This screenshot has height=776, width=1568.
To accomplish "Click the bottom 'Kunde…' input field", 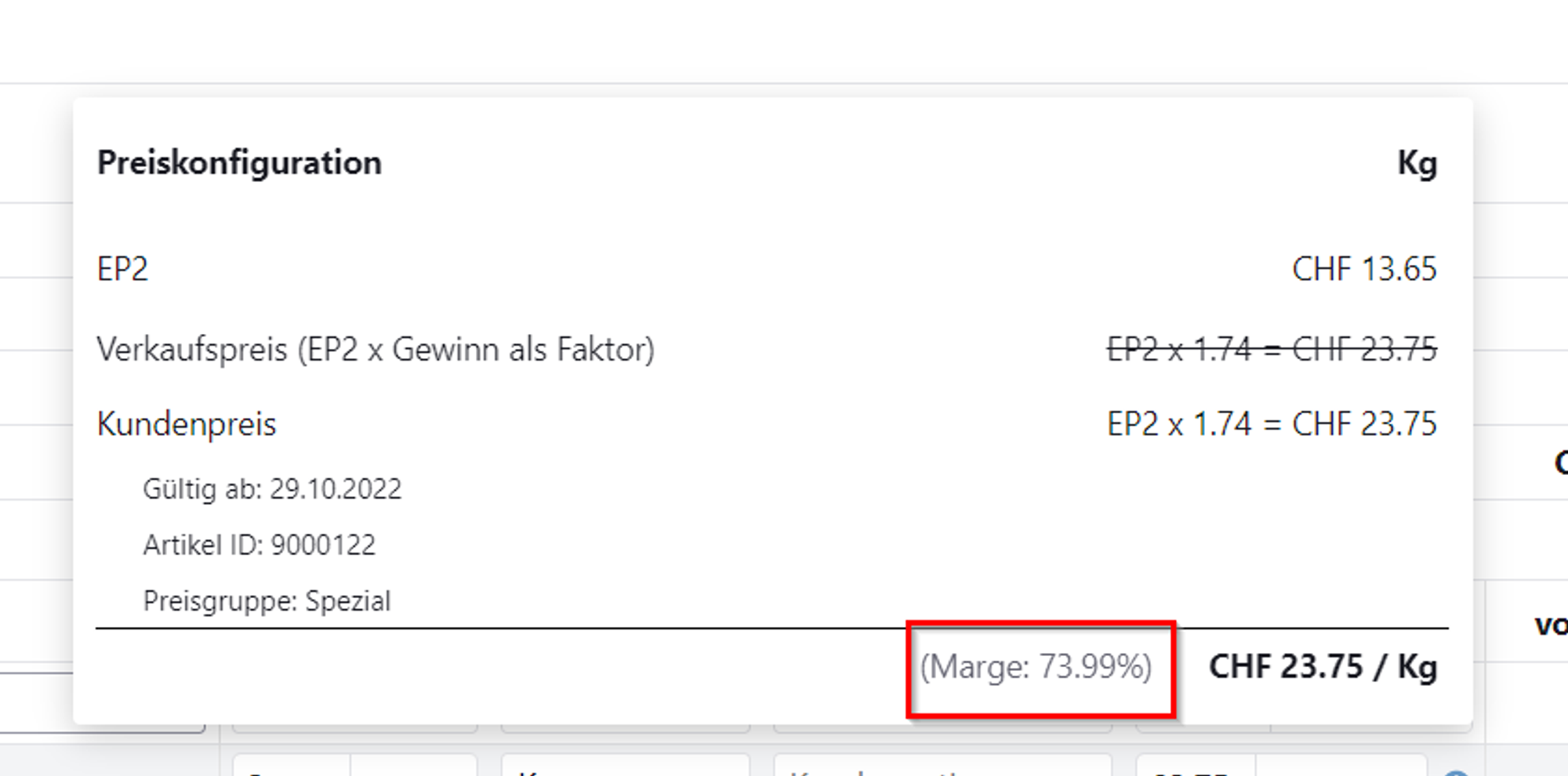I will 941,767.
